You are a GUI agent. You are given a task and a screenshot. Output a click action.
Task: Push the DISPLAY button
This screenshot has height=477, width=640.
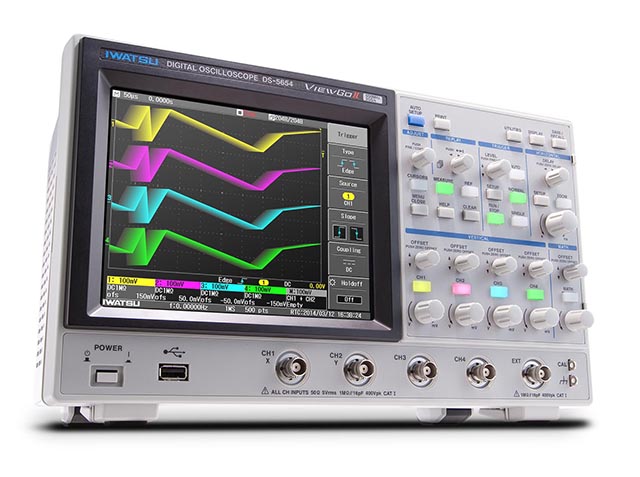[x=536, y=140]
